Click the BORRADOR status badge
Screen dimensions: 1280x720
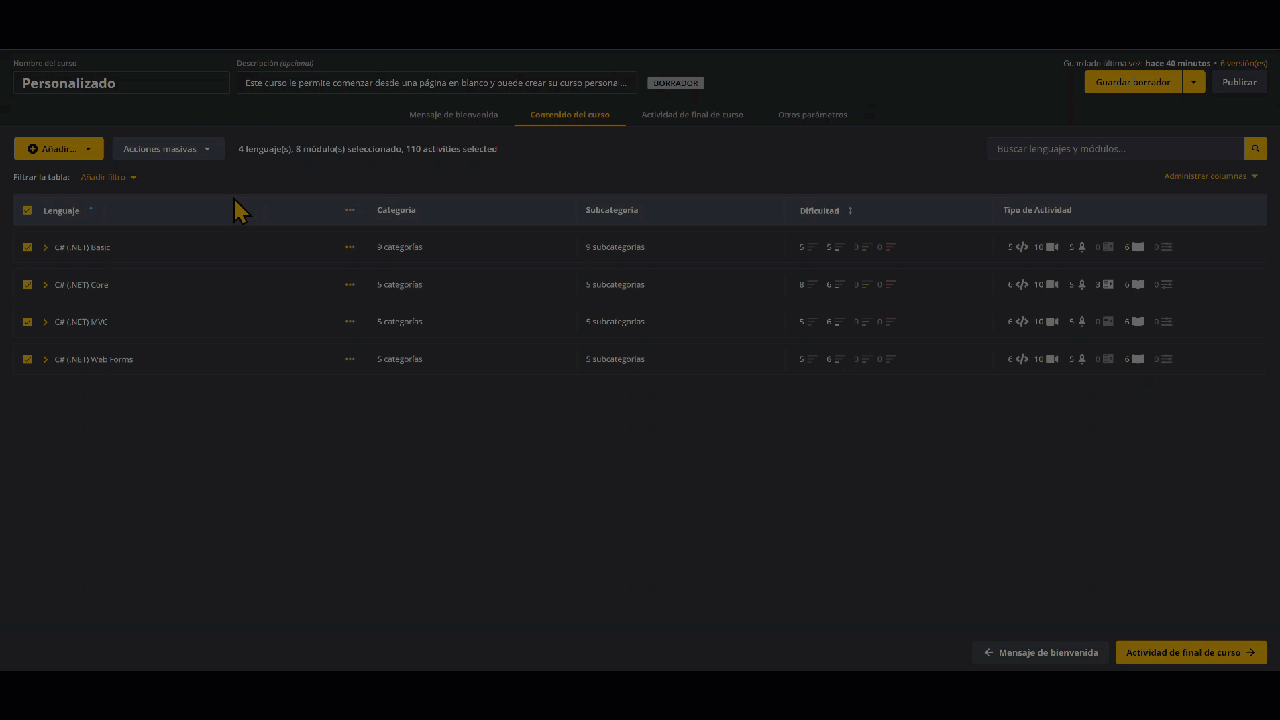click(676, 83)
